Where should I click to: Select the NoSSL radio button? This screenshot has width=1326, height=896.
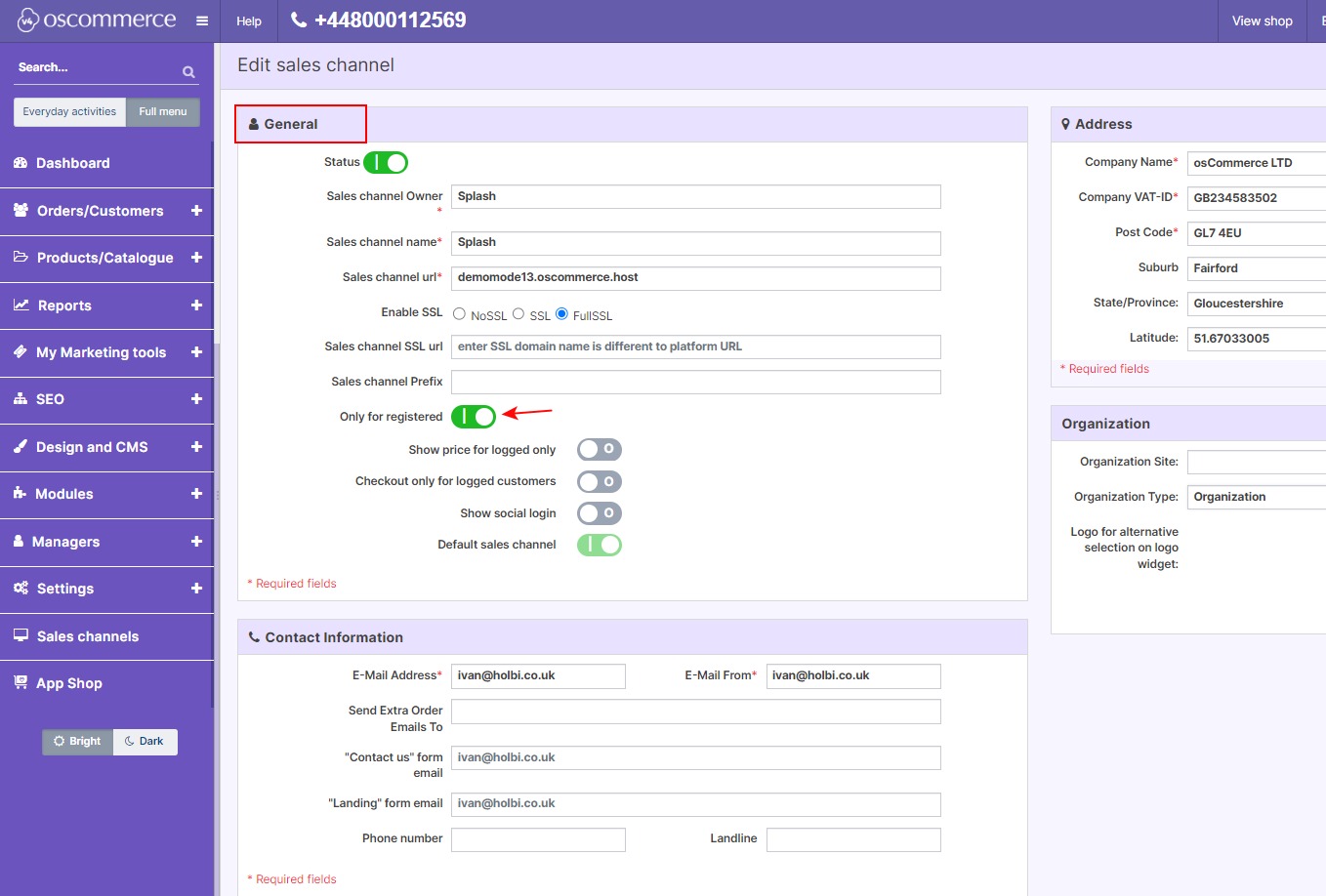(x=459, y=314)
